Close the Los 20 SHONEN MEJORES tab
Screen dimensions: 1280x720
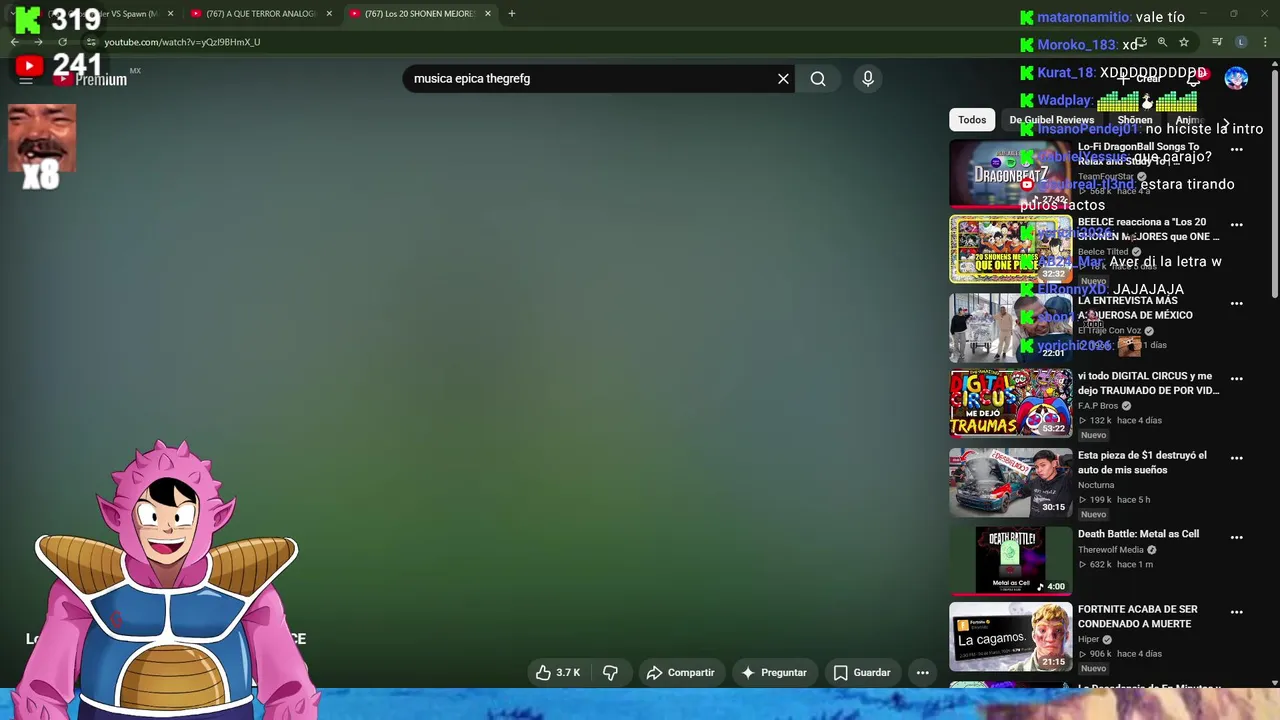pos(488,14)
